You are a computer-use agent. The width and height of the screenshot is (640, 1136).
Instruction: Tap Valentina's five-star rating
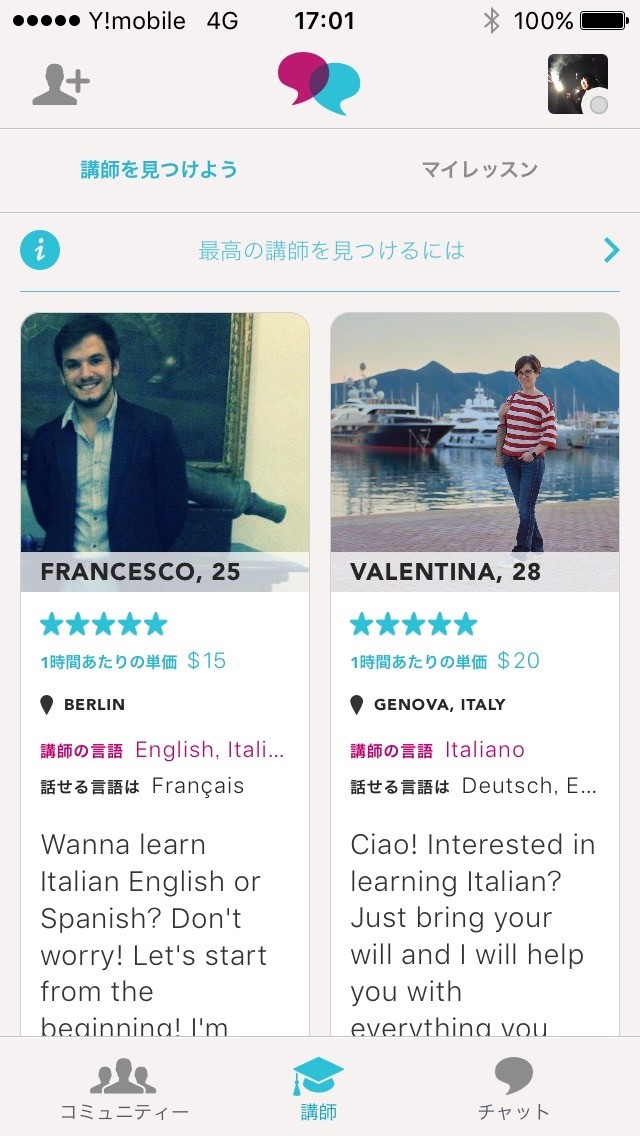(x=413, y=625)
